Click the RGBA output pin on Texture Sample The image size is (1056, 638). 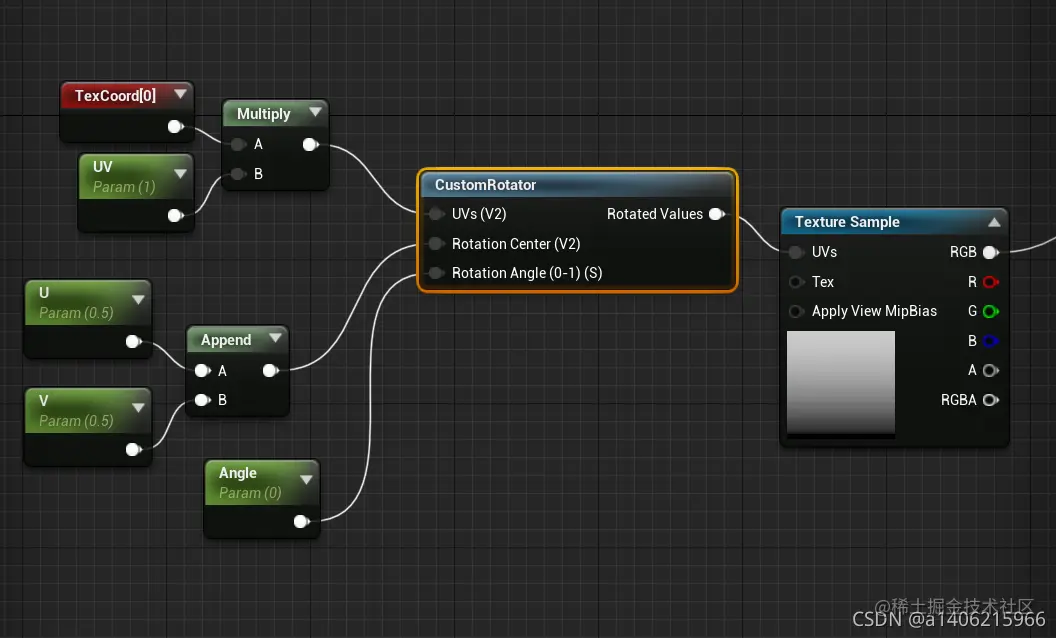point(991,400)
